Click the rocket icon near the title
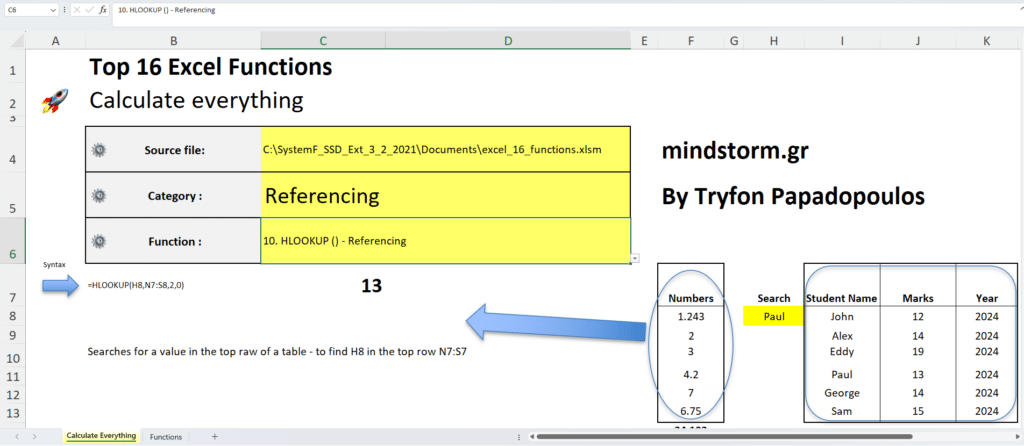Viewport: 1024px width, 446px height. pos(55,101)
